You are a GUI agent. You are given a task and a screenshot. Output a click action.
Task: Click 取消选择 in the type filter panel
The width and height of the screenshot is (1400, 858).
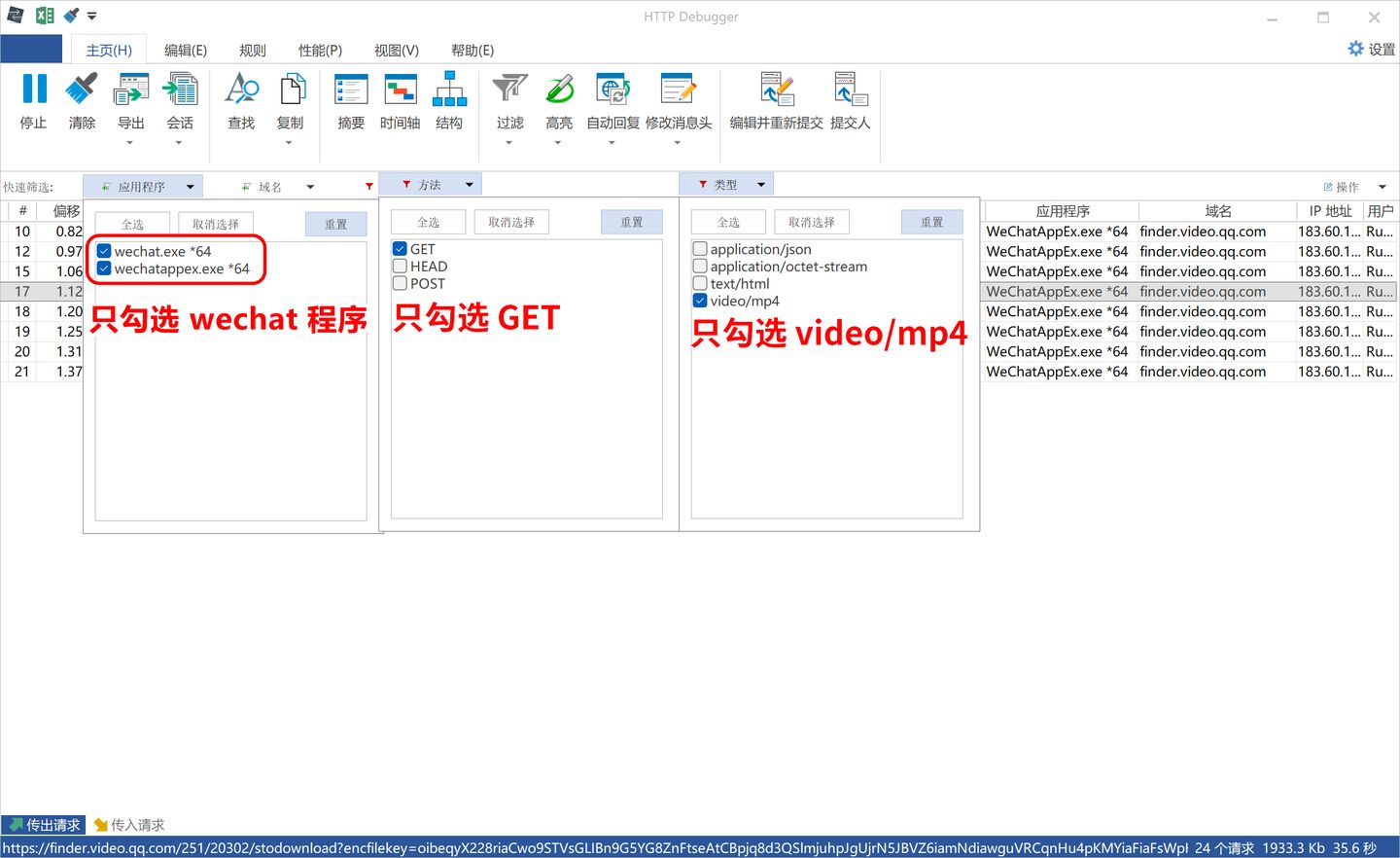point(812,222)
